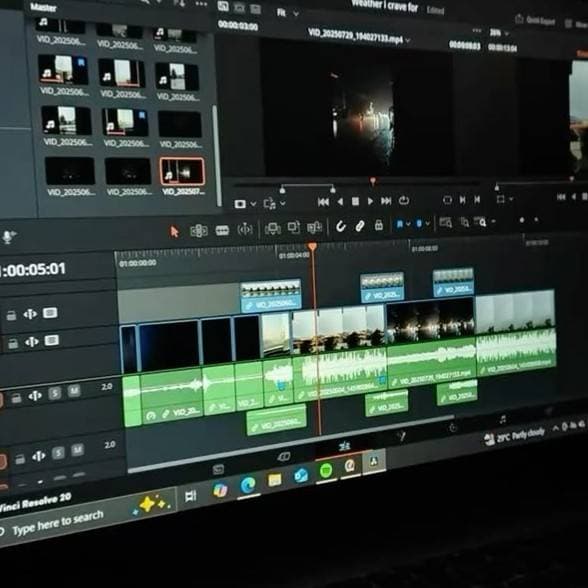Open Microsoft Edge from the taskbar
The image size is (588, 588).
[x=248, y=485]
